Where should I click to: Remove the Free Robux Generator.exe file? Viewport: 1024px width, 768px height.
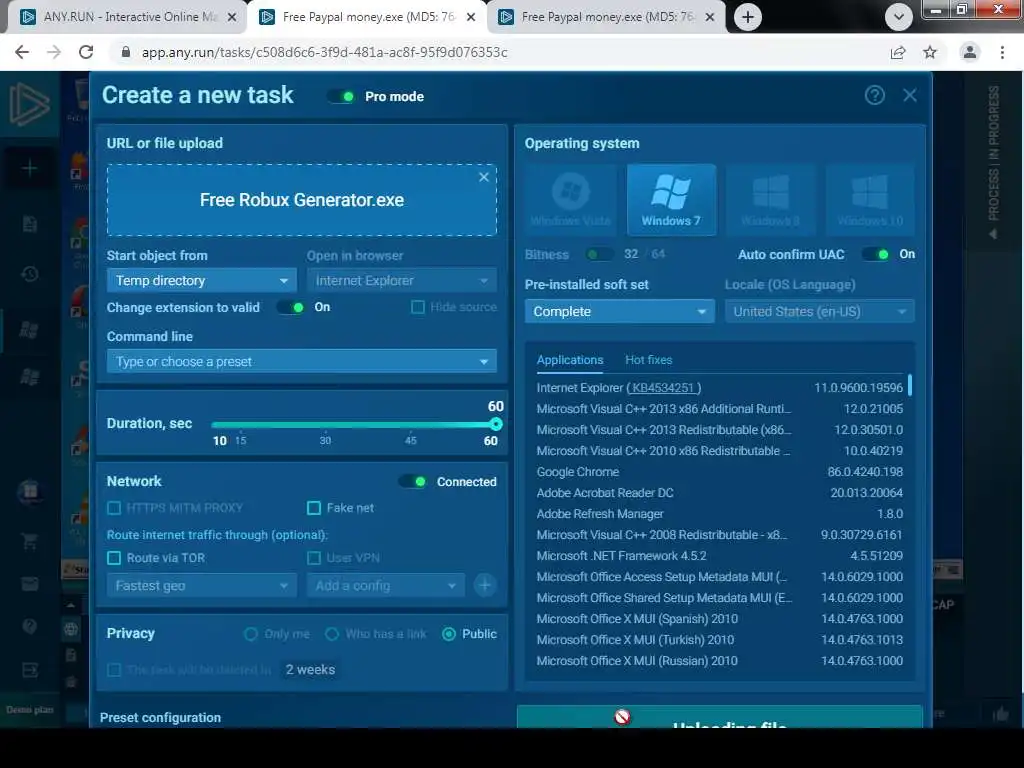483,177
